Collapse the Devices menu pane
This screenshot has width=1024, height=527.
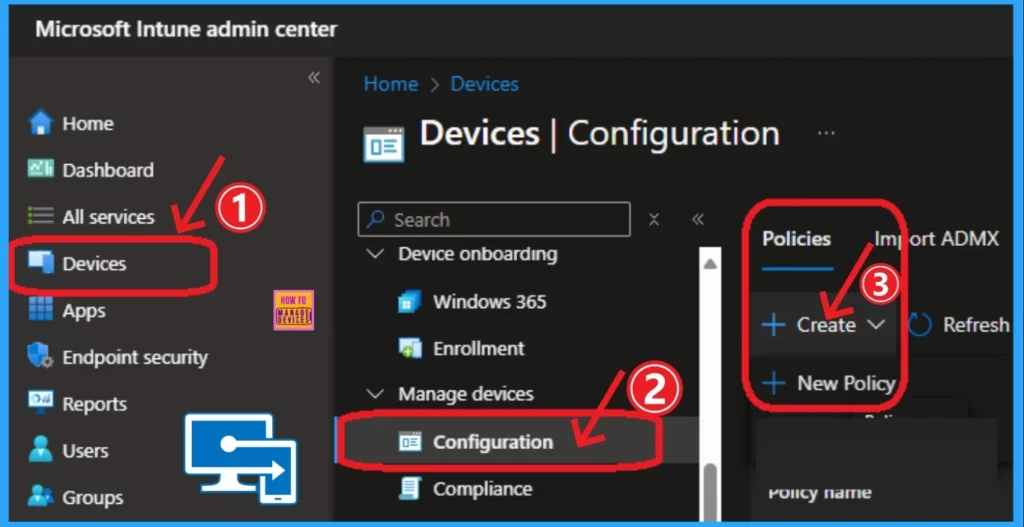[698, 219]
